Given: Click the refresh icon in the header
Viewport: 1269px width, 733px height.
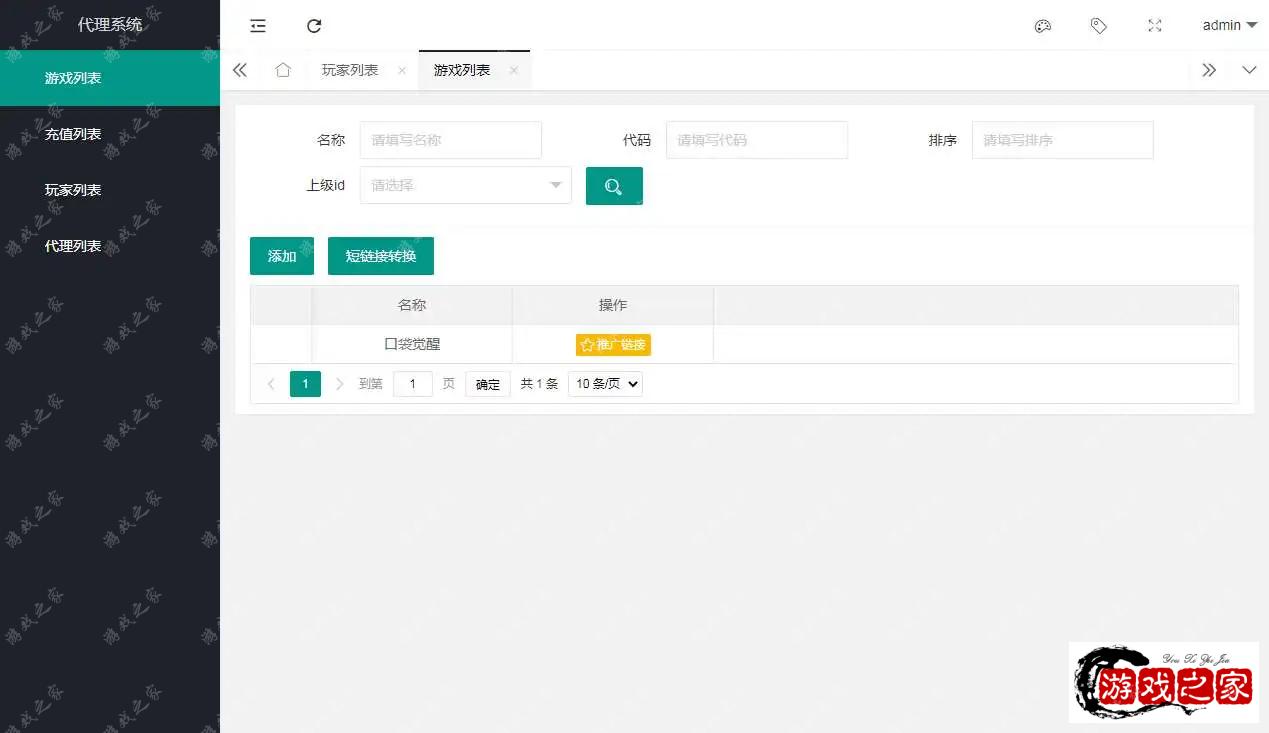Looking at the screenshot, I should 314,26.
